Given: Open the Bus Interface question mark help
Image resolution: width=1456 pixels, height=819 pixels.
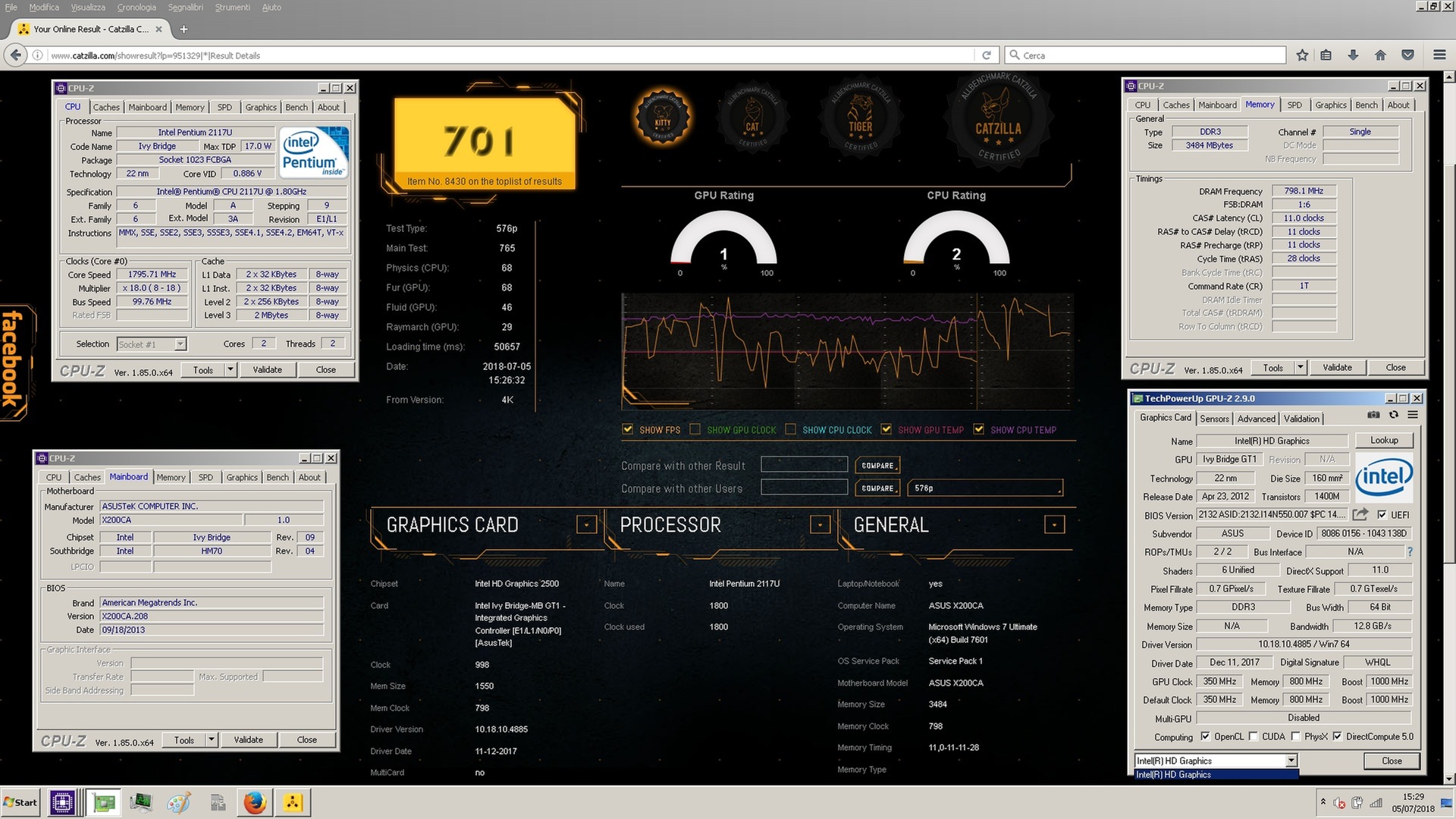Looking at the screenshot, I should tap(1410, 551).
